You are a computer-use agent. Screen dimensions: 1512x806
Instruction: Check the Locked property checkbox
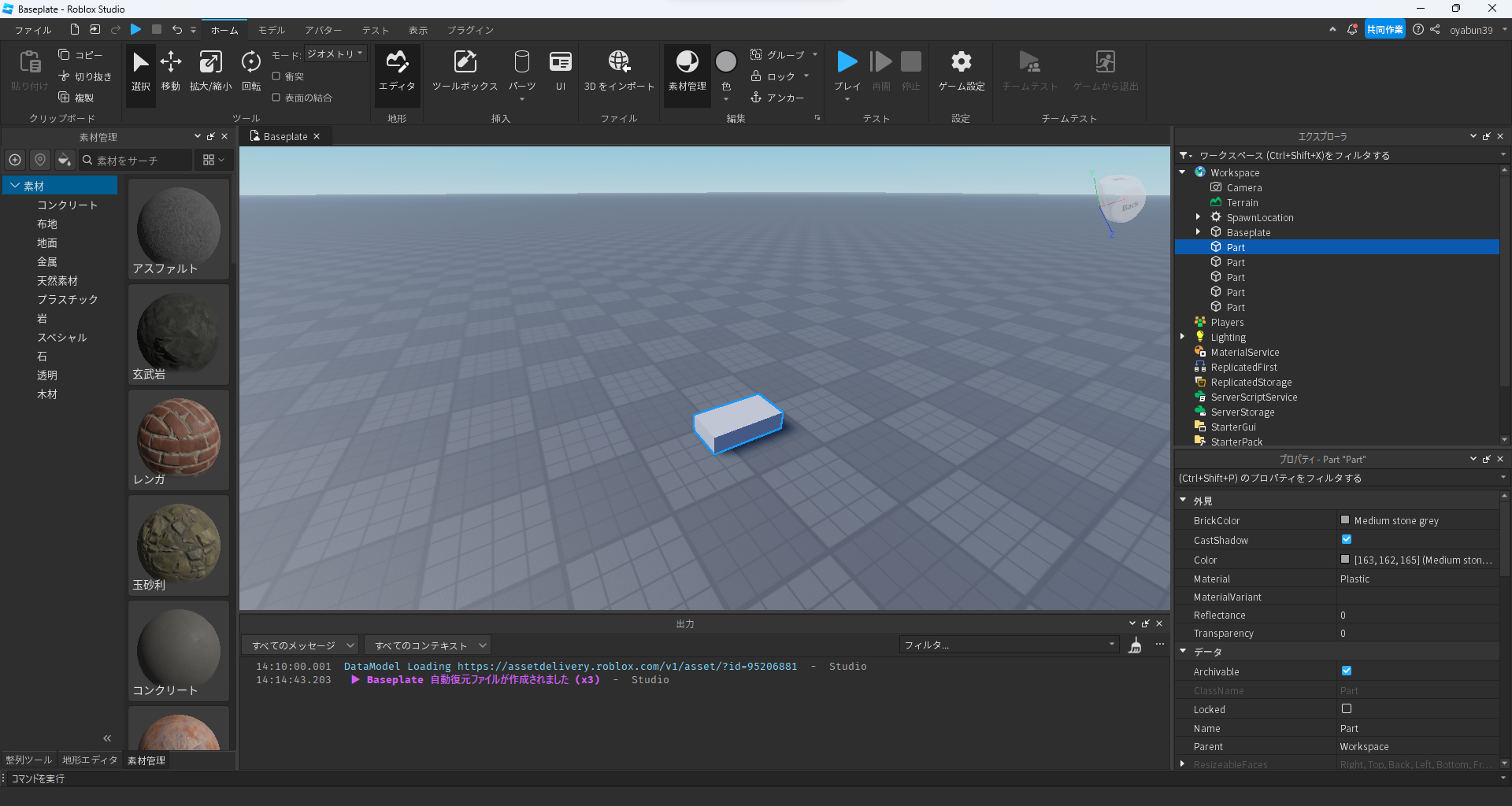(x=1347, y=709)
